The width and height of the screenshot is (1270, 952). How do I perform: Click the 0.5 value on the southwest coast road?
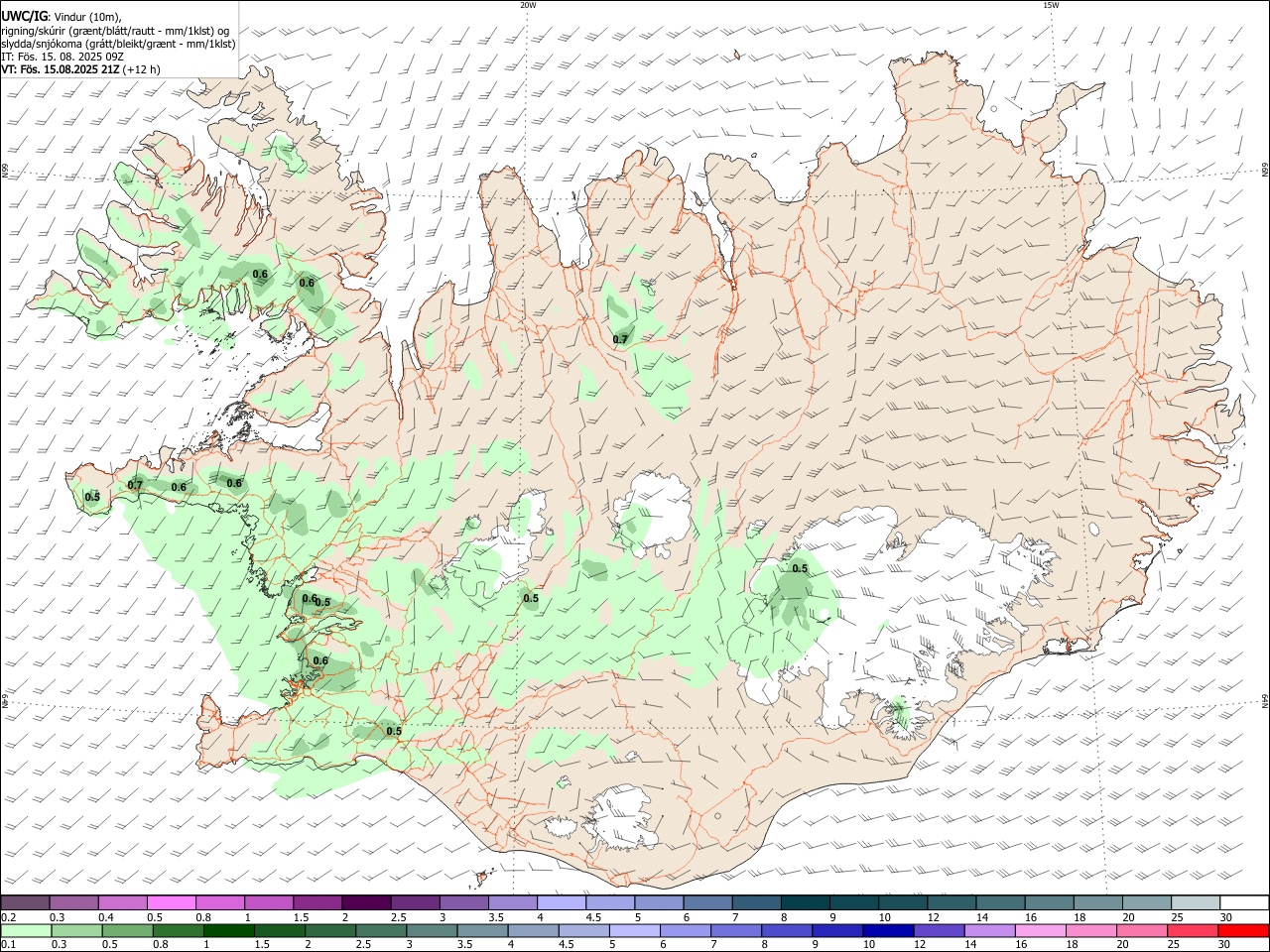(x=394, y=731)
